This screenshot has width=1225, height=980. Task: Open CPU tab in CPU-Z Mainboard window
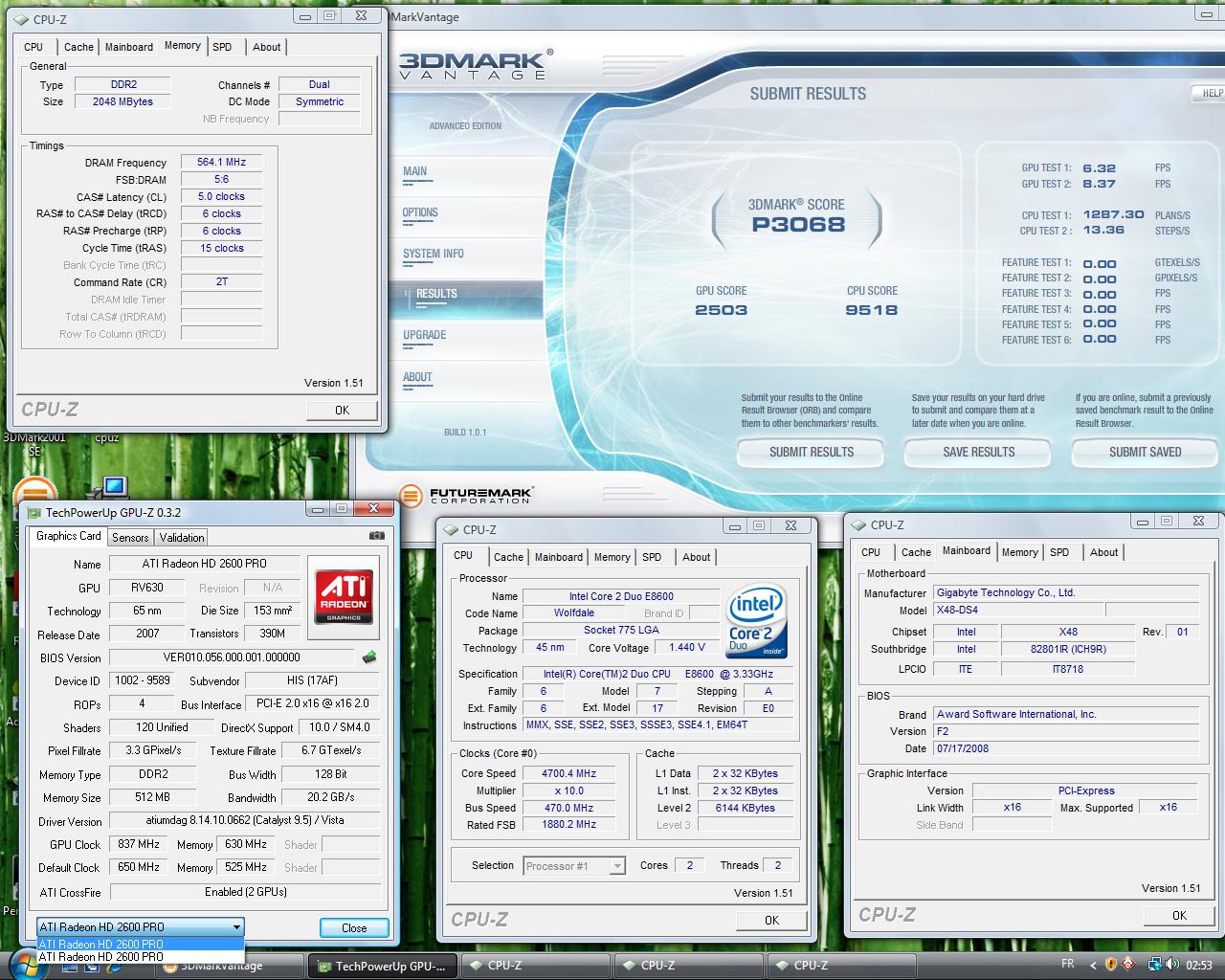click(x=870, y=552)
